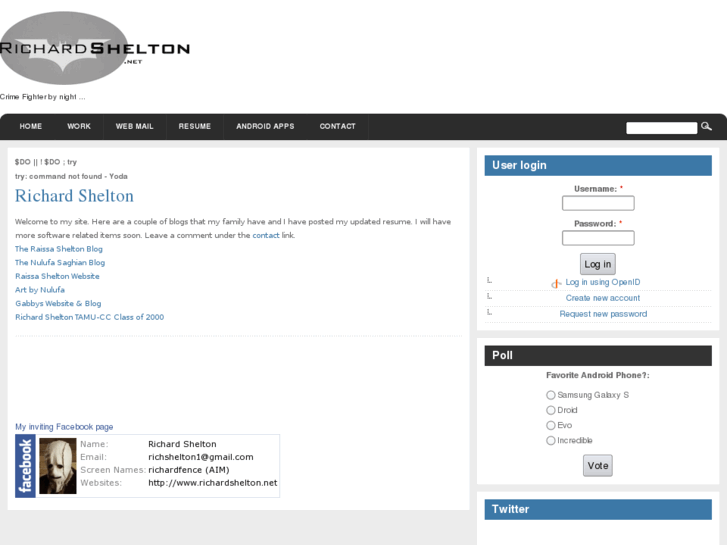Click the search magnifier icon
Screen dimensions: 727x545
pos(706,126)
